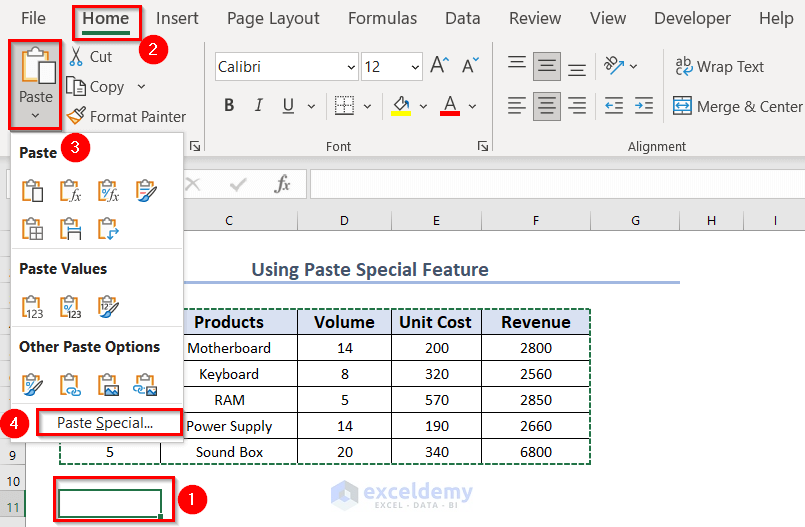805x527 pixels.
Task: Open the Page Layout tab
Action: point(273,18)
